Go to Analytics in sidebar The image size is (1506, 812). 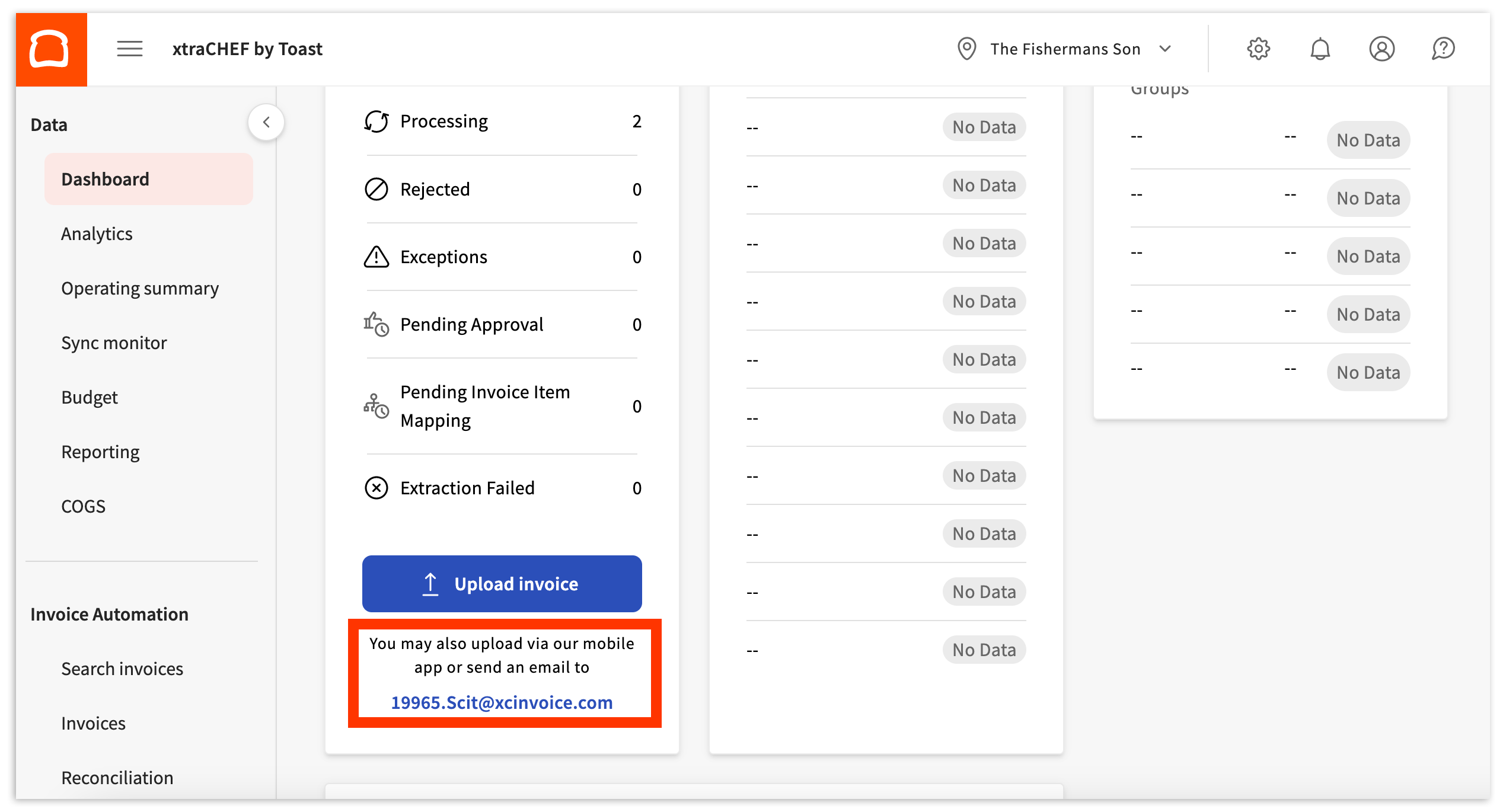tap(97, 234)
